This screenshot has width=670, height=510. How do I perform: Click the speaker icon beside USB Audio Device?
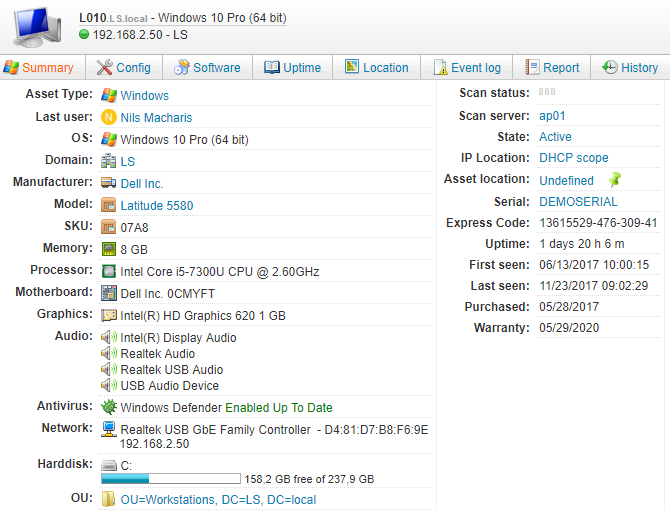(109, 385)
